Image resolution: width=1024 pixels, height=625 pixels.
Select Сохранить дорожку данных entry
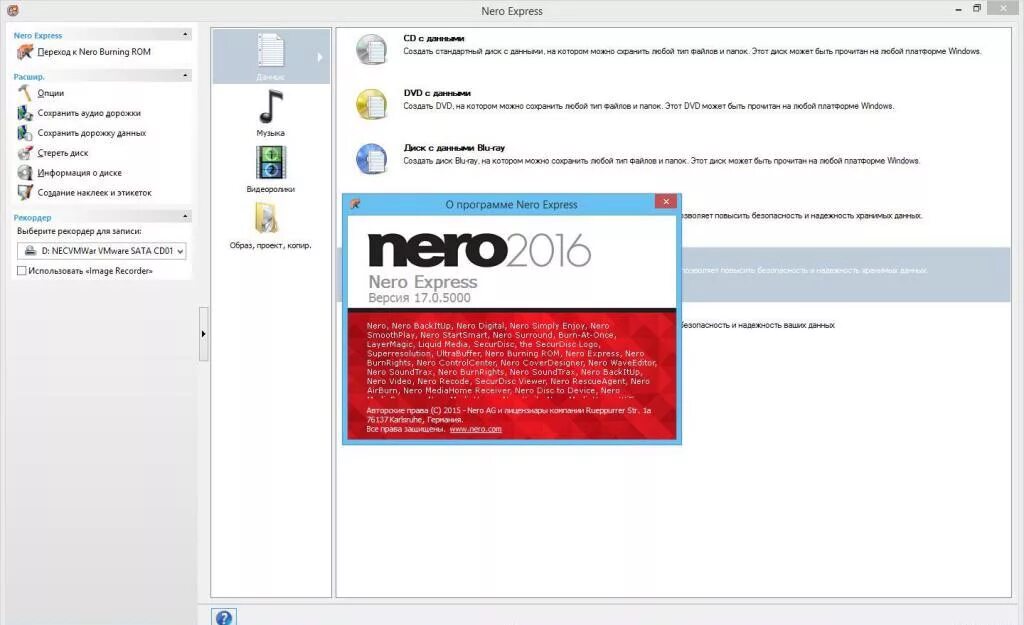tap(91, 133)
